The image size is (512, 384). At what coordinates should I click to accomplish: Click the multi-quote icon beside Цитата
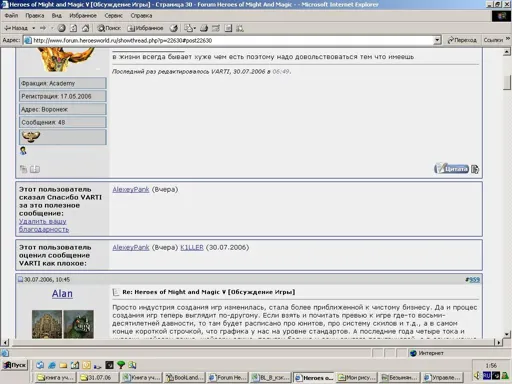475,169
